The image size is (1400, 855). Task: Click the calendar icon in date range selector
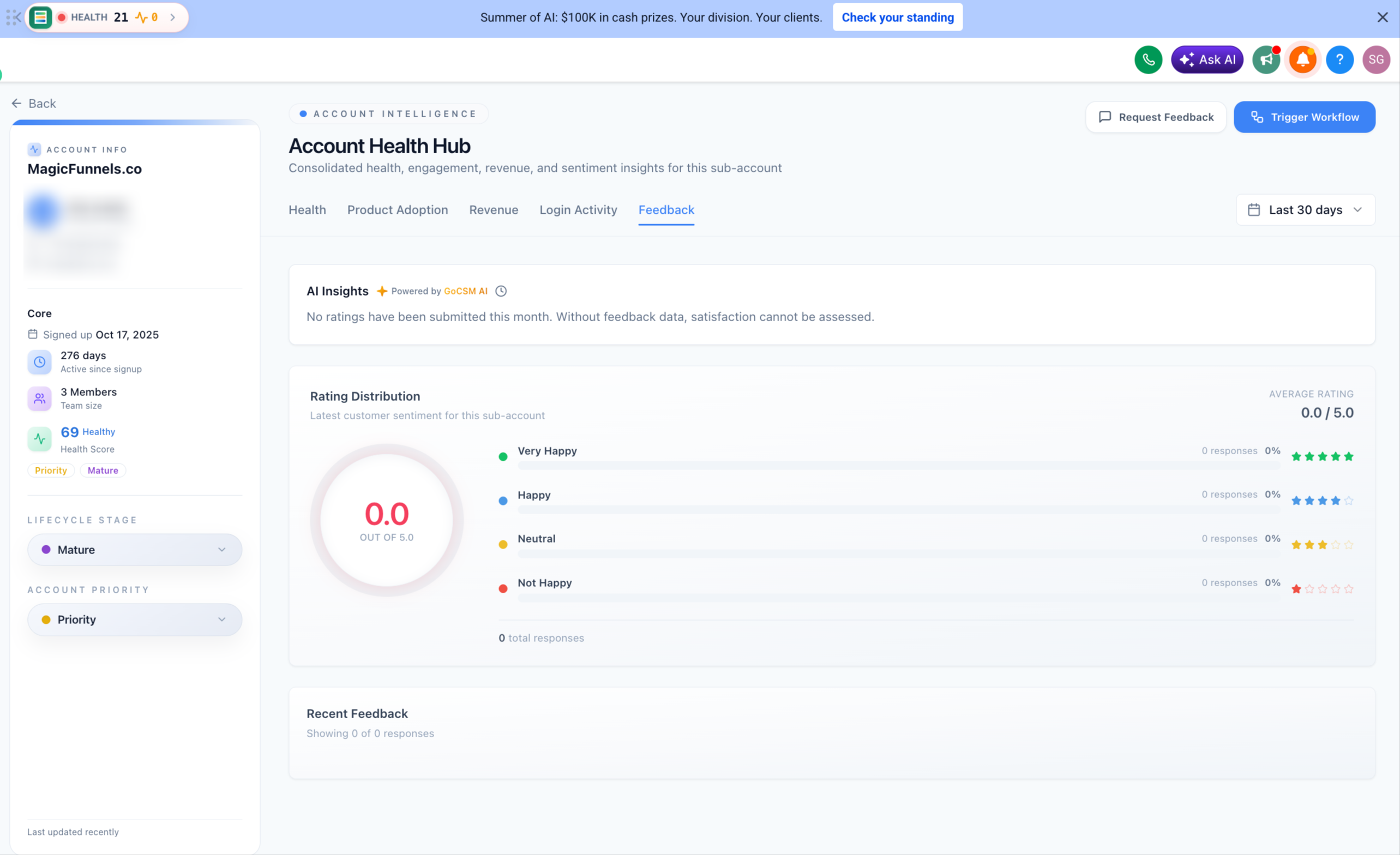pos(1254,209)
